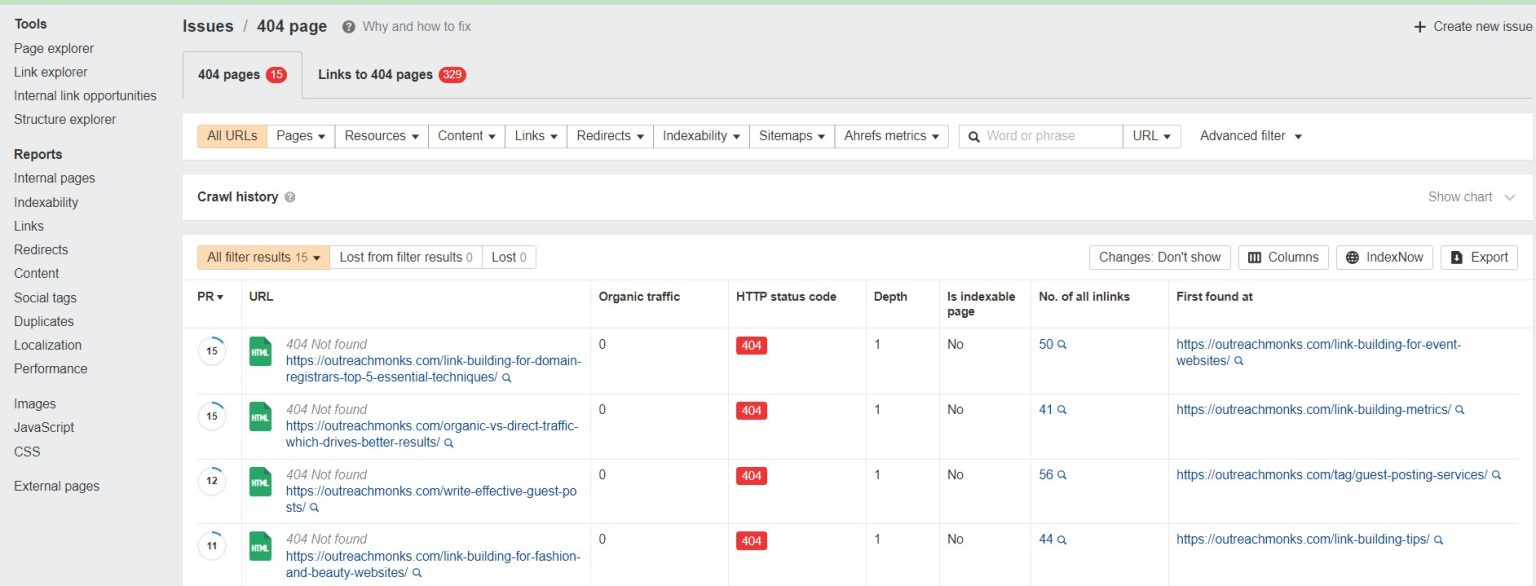Toggle the 'Changes: Don't show' setting
The height and width of the screenshot is (586, 1536).
click(1159, 257)
